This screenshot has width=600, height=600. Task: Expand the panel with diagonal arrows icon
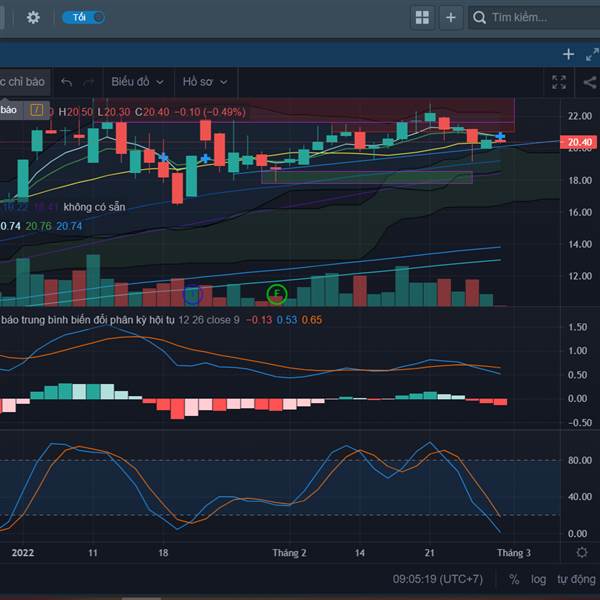592,54
